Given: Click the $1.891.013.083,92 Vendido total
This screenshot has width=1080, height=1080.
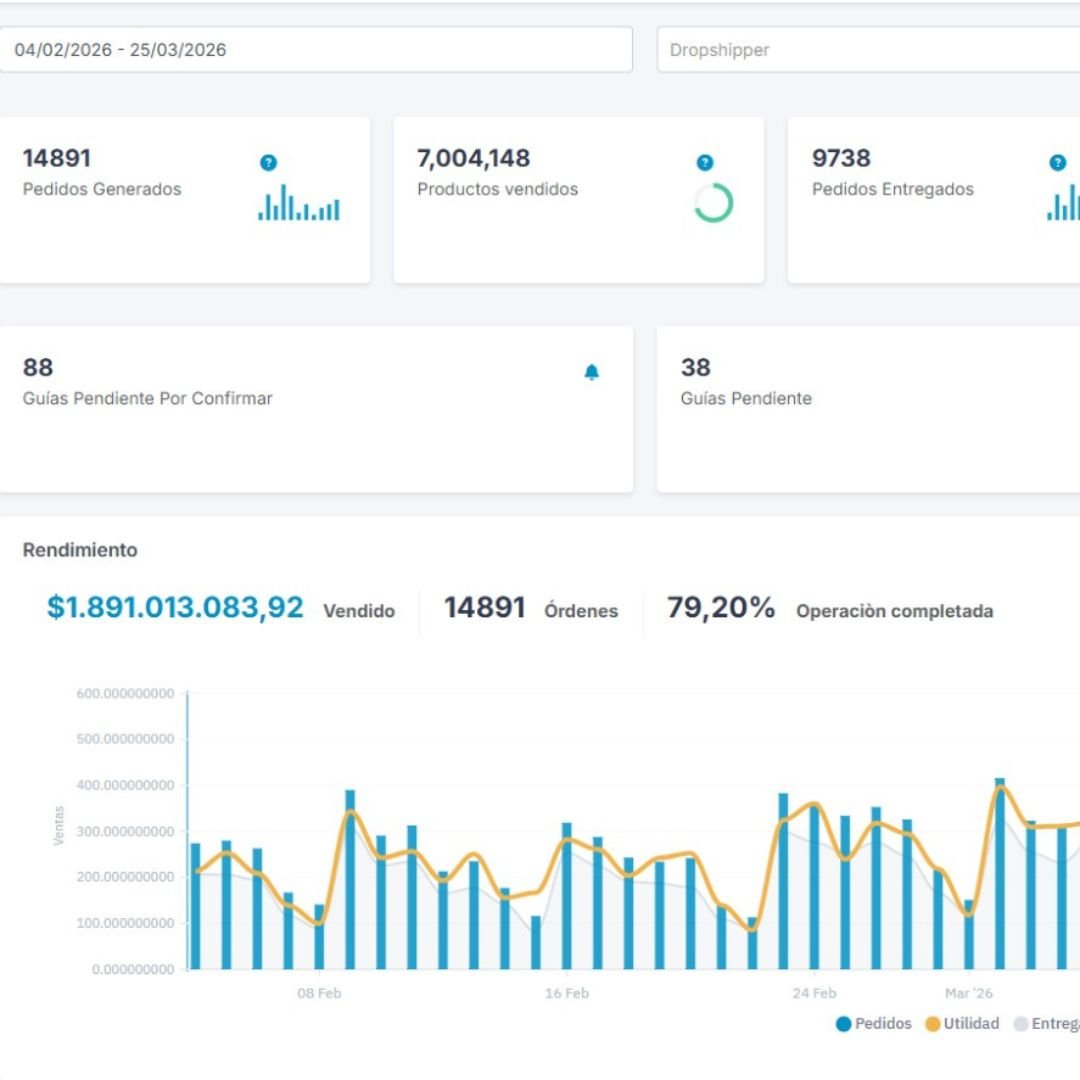Looking at the screenshot, I should click(x=175, y=608).
